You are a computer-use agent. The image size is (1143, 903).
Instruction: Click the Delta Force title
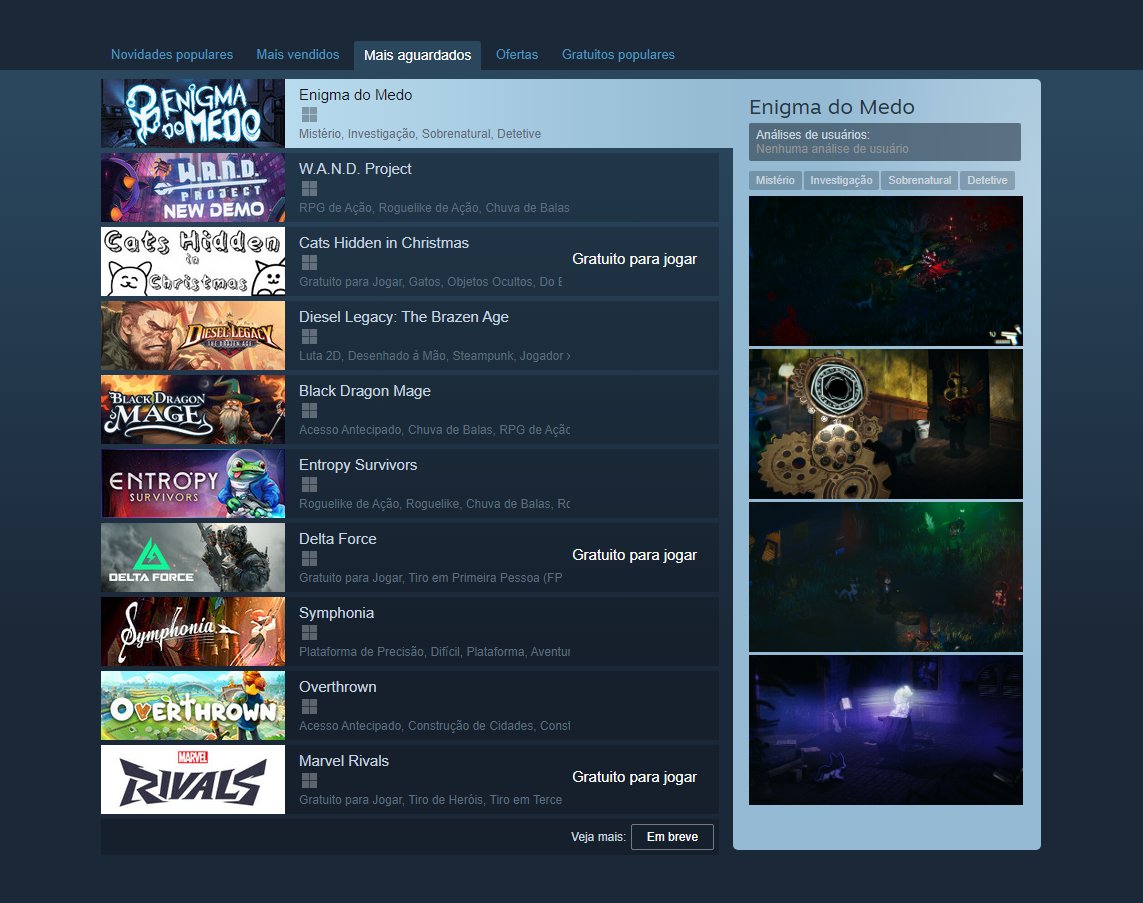[x=338, y=539]
